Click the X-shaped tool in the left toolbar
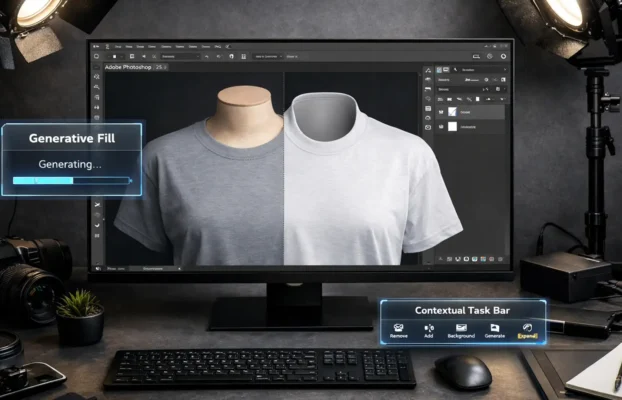 [97, 205]
